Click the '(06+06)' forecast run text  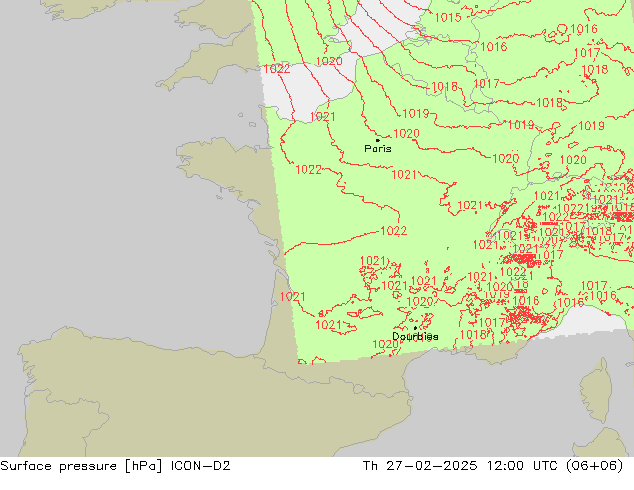pos(594,466)
